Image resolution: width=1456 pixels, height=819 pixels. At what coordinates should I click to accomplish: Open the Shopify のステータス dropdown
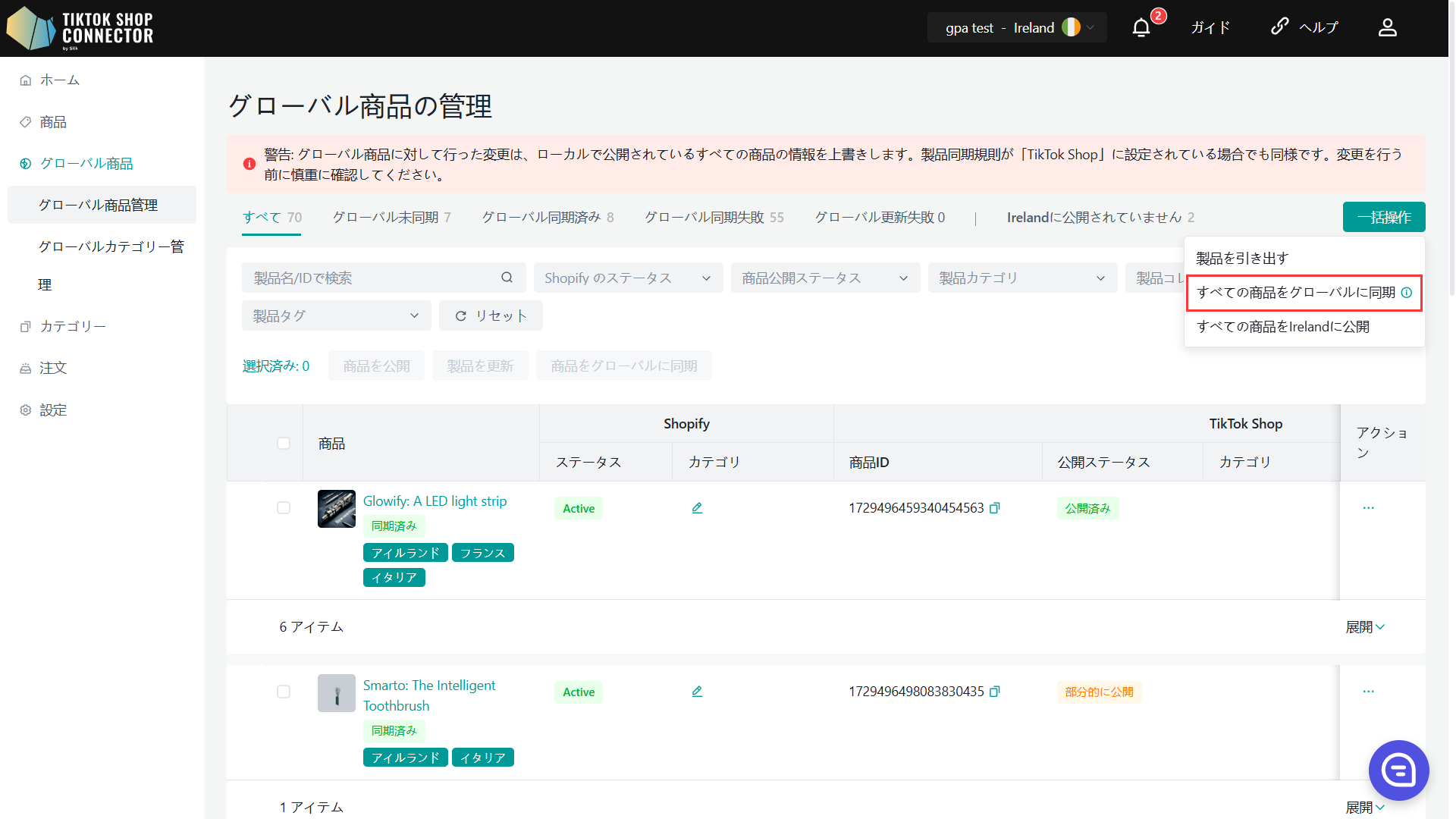(627, 278)
